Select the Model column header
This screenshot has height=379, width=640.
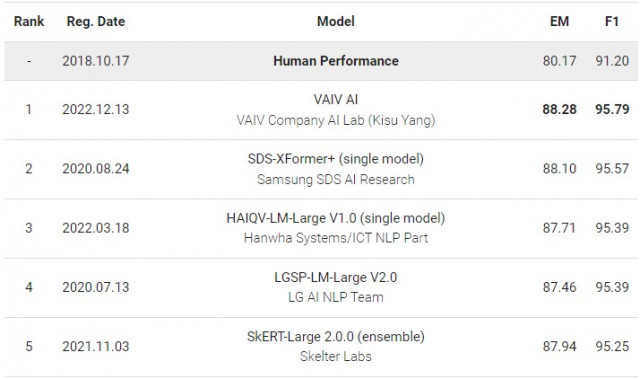336,21
